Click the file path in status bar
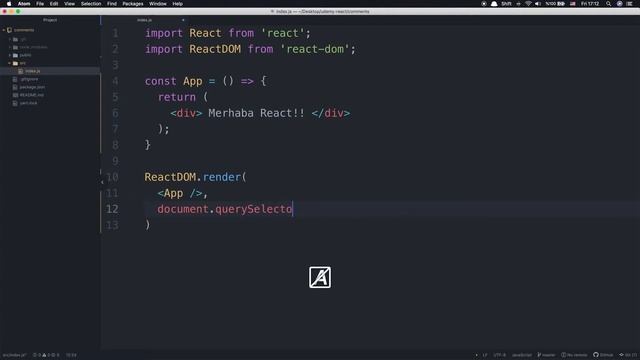640x360 pixels. point(14,355)
